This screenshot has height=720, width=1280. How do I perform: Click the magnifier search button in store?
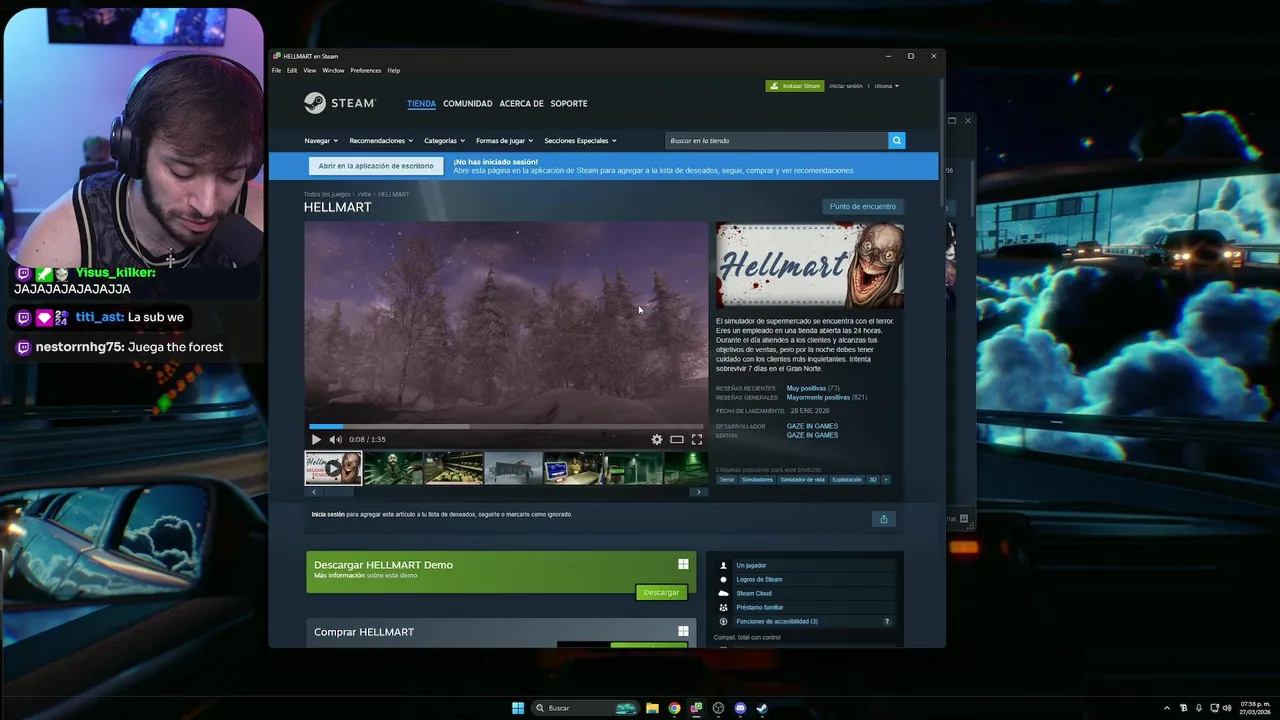(x=897, y=141)
